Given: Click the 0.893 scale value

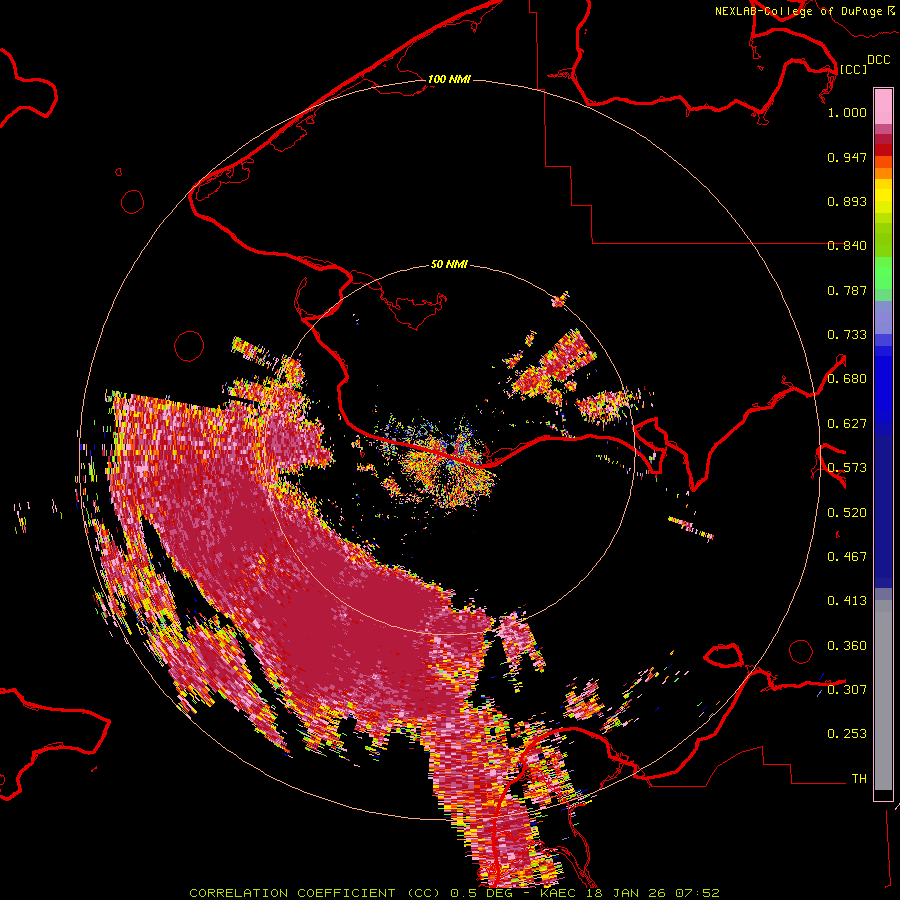Looking at the screenshot, I should pos(847,201).
